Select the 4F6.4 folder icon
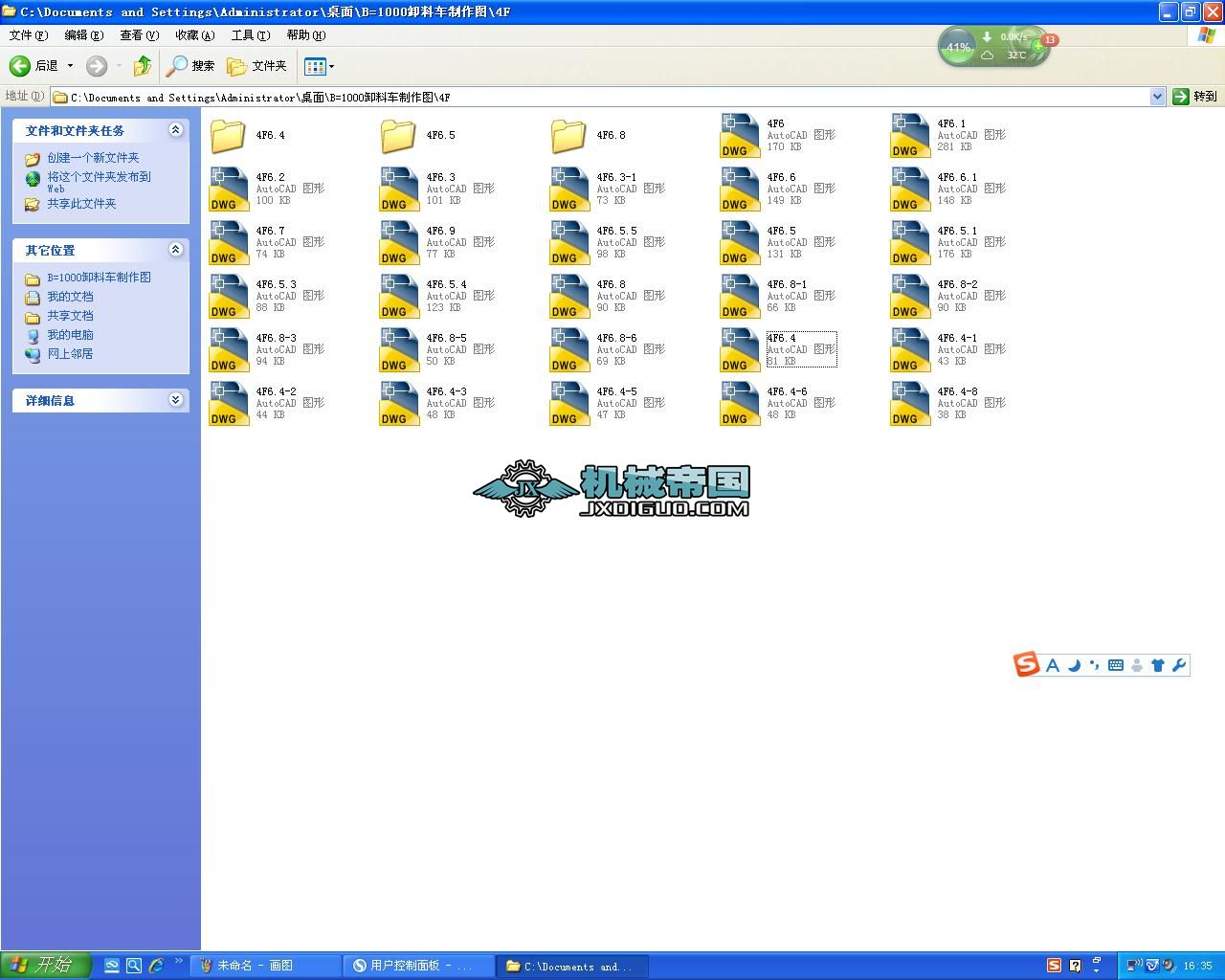The height and width of the screenshot is (980, 1225). tap(228, 136)
